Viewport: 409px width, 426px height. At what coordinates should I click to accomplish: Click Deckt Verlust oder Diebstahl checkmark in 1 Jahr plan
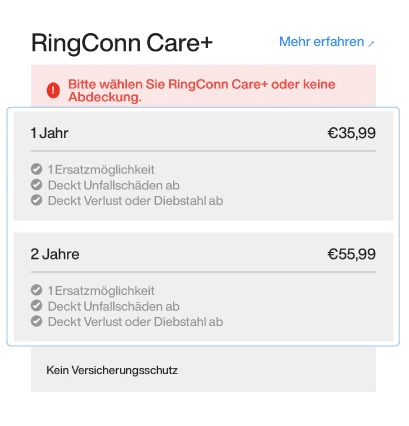tap(36, 200)
